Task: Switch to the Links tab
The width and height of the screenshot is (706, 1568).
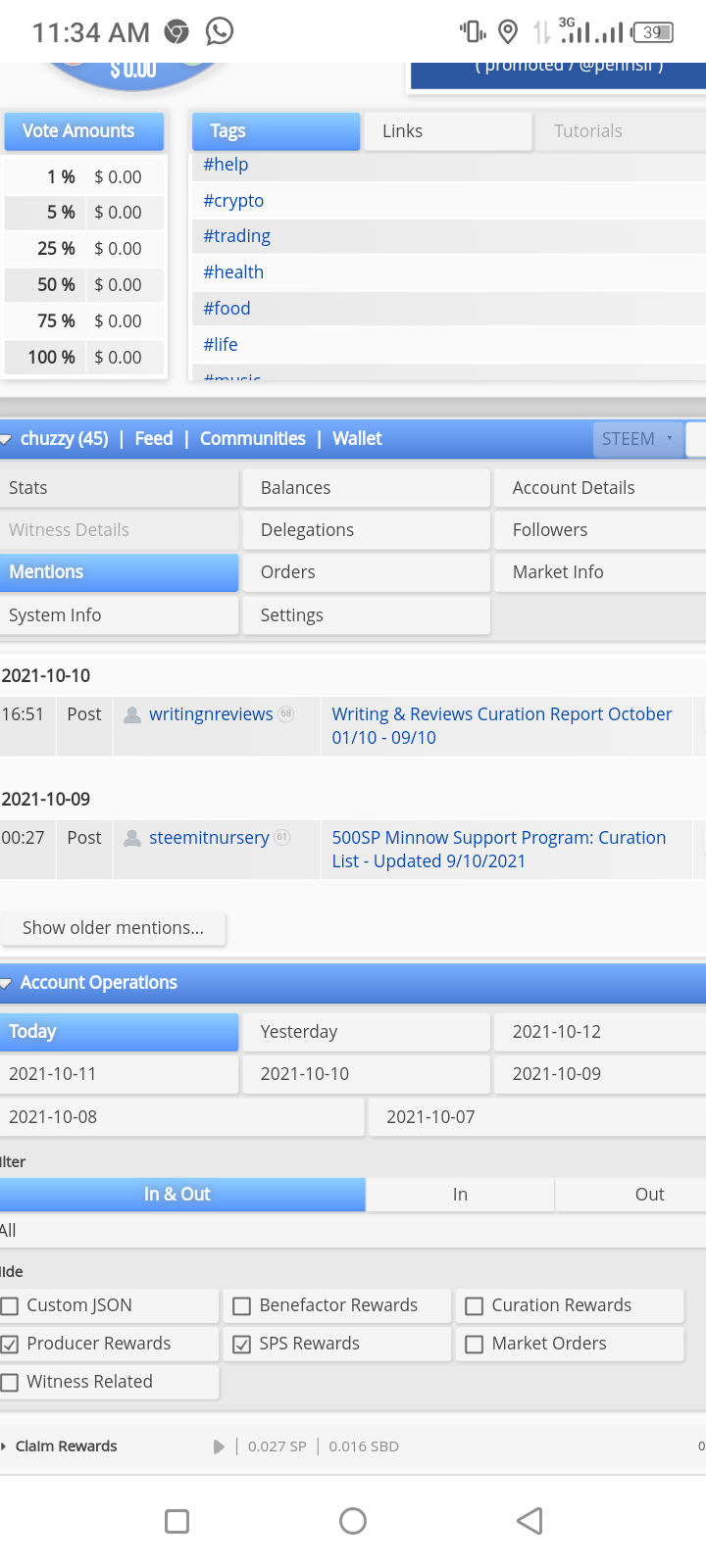Action: pos(448,131)
